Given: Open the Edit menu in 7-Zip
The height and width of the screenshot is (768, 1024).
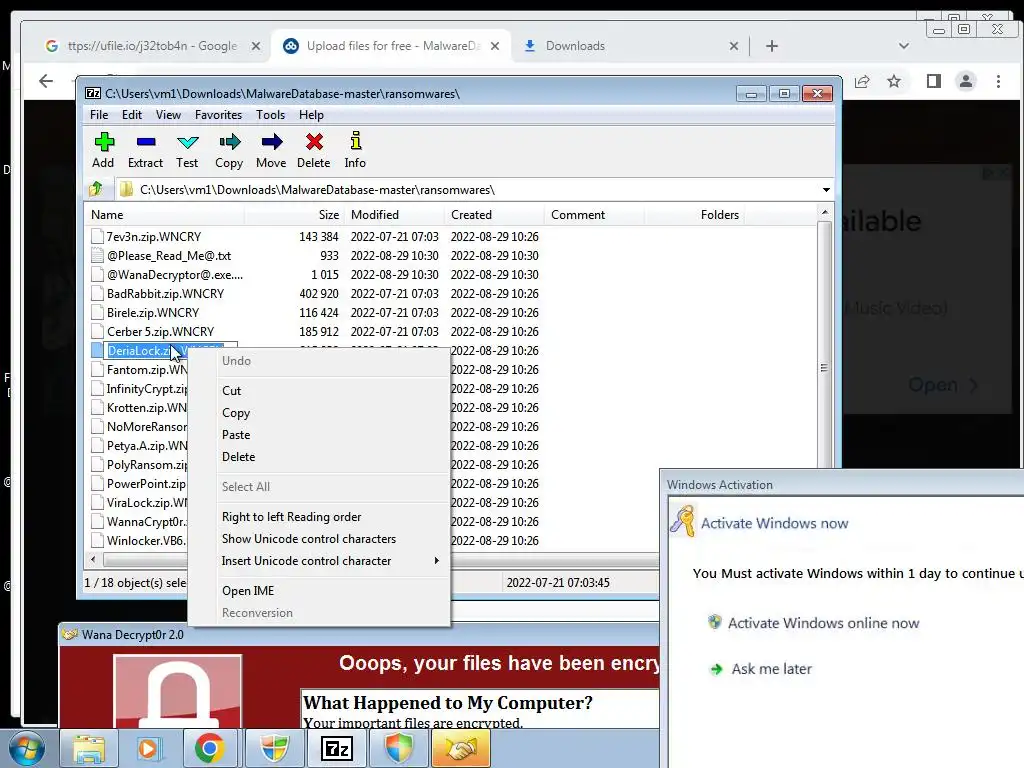Looking at the screenshot, I should click(x=132, y=115).
